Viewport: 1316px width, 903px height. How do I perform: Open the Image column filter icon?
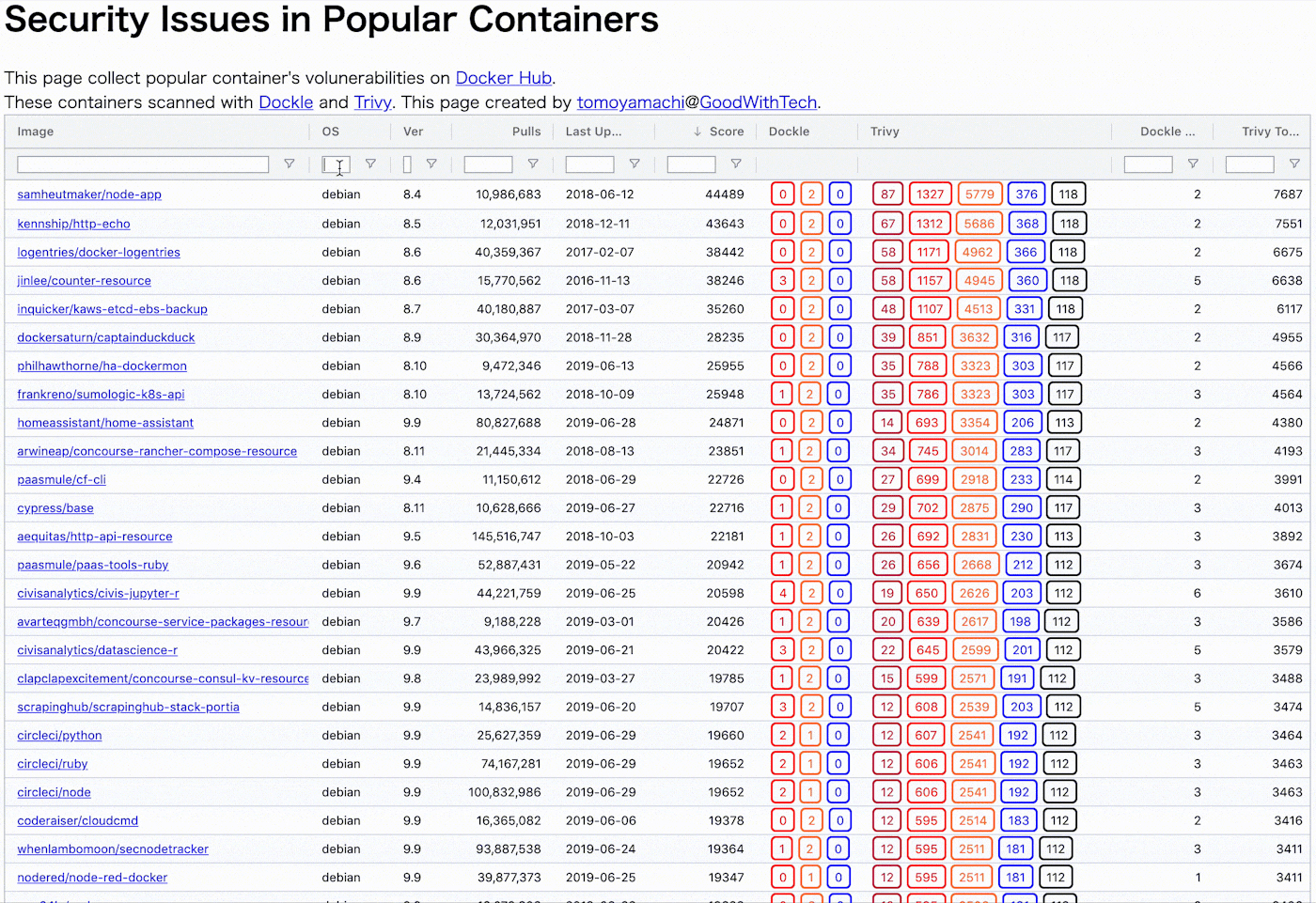coord(290,164)
